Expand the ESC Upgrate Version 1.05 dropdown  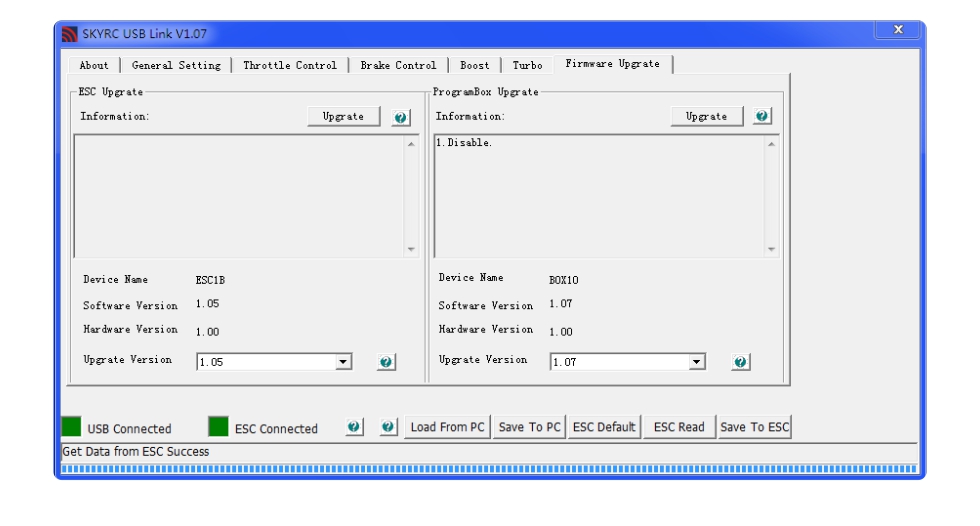pos(343,362)
